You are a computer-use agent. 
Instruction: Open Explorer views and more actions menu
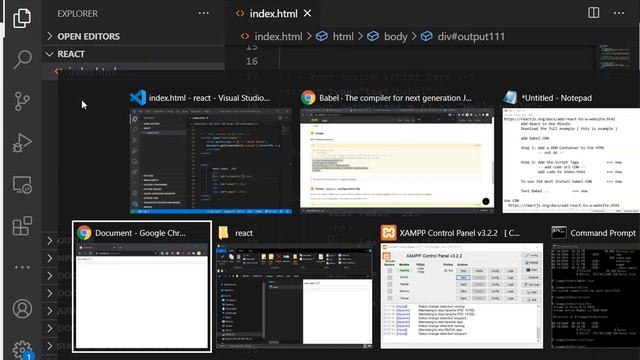(203, 13)
